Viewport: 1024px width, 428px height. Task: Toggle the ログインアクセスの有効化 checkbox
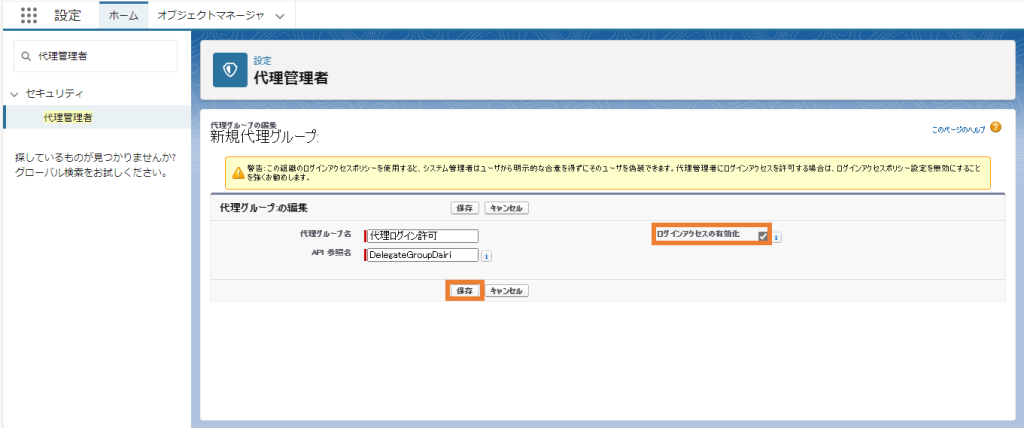tap(763, 236)
